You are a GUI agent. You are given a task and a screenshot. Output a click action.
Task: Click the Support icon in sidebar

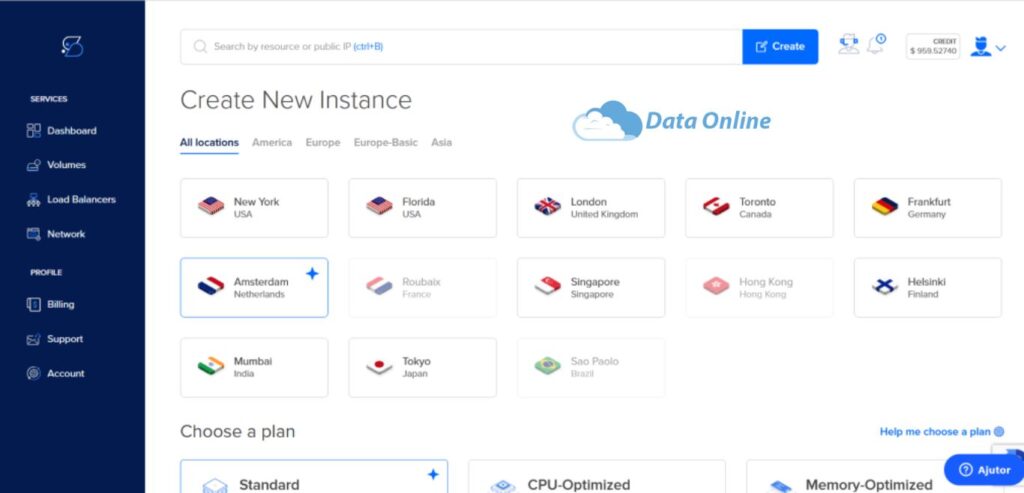point(33,339)
